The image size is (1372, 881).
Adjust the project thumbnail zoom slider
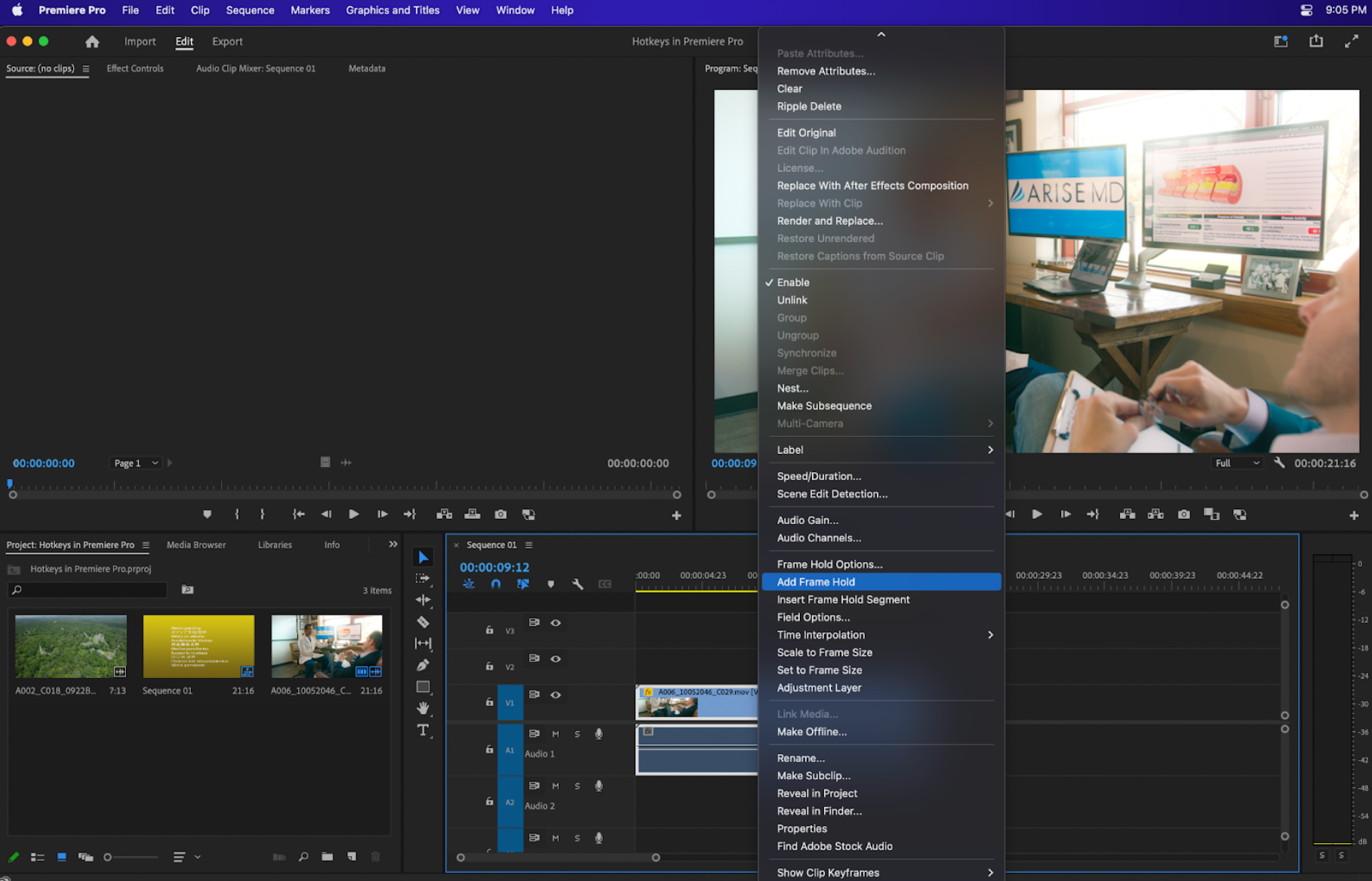point(109,857)
